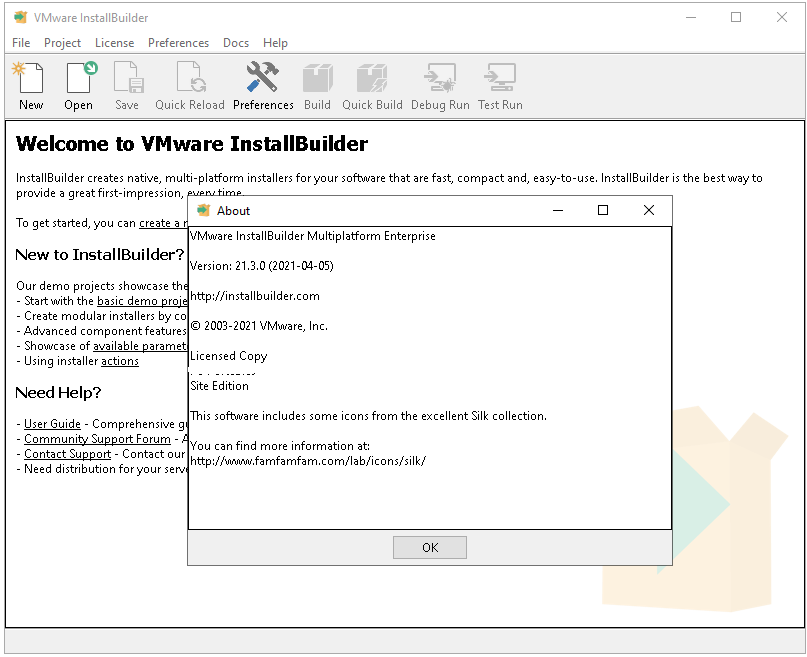
Task: Create a new project with New icon
Action: (31, 86)
